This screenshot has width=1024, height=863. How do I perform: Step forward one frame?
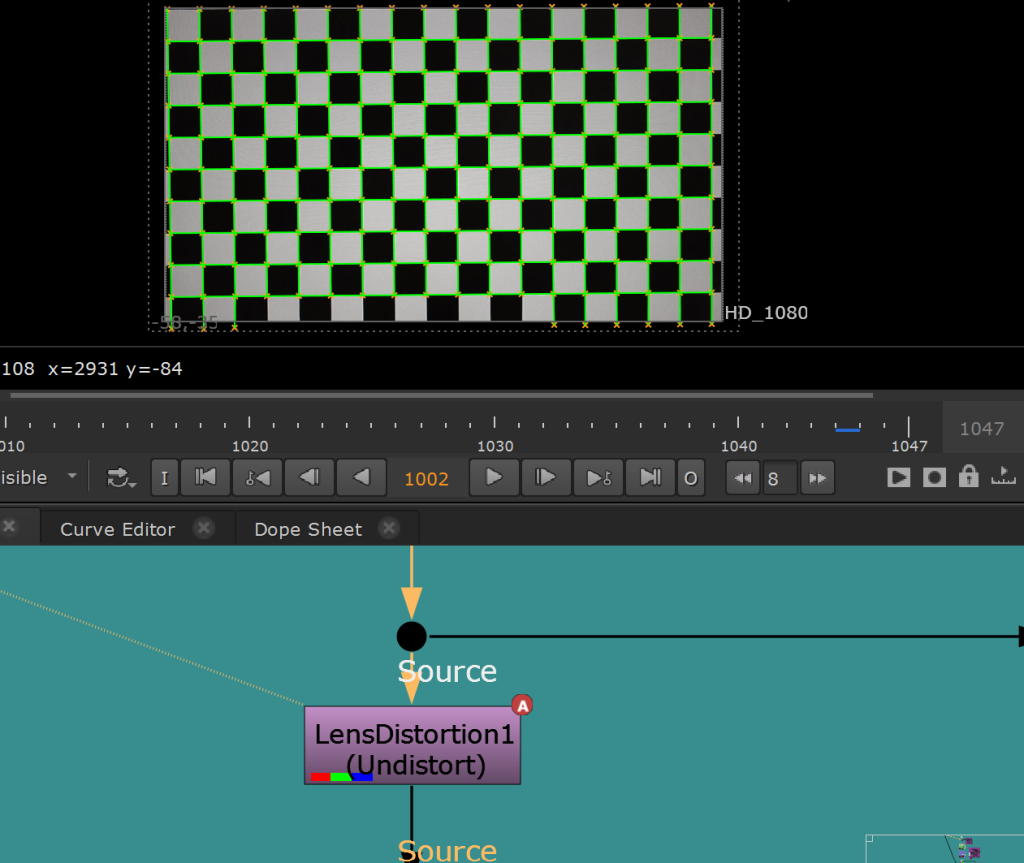546,478
